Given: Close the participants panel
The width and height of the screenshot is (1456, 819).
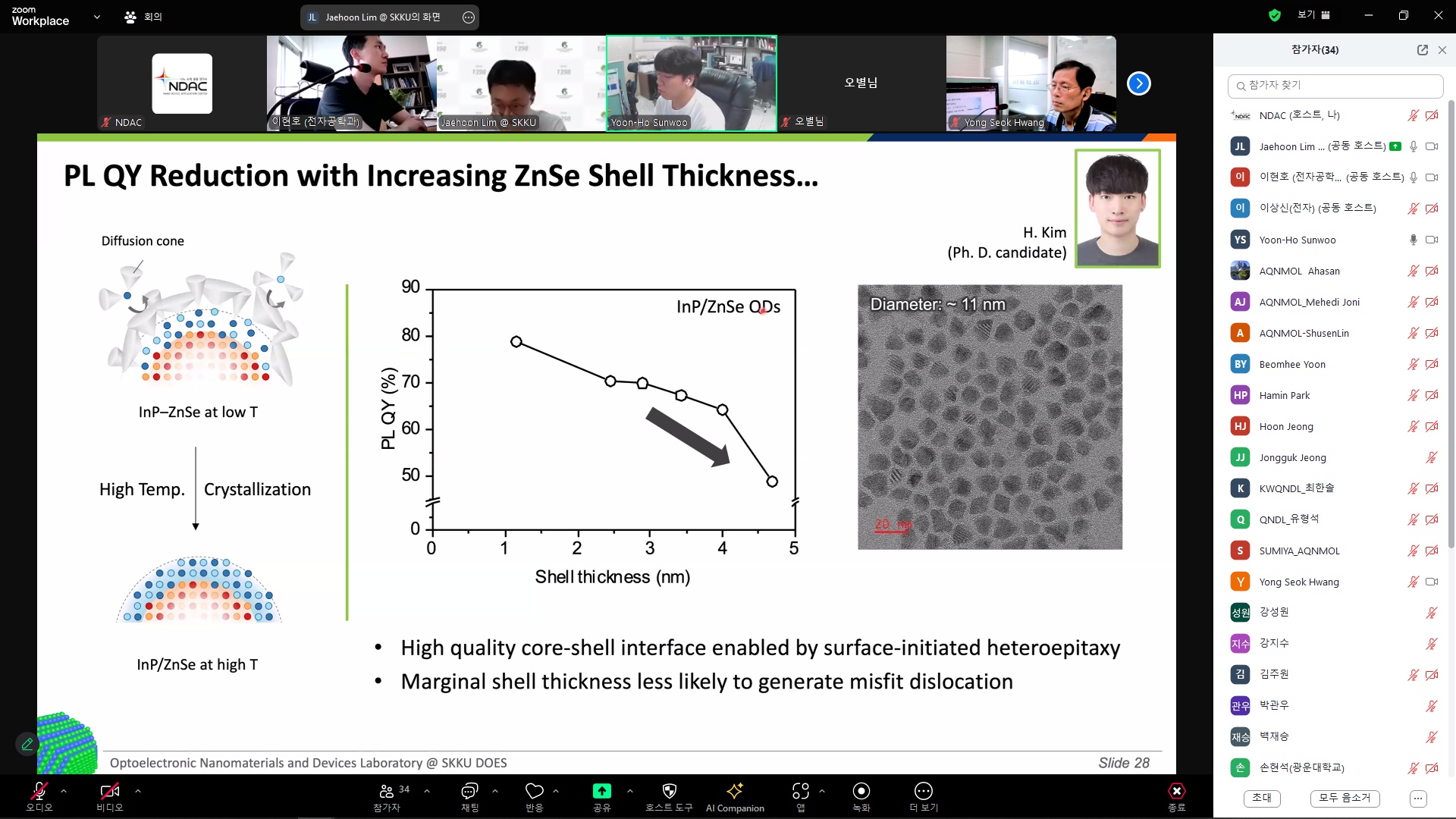Looking at the screenshot, I should 1442,50.
